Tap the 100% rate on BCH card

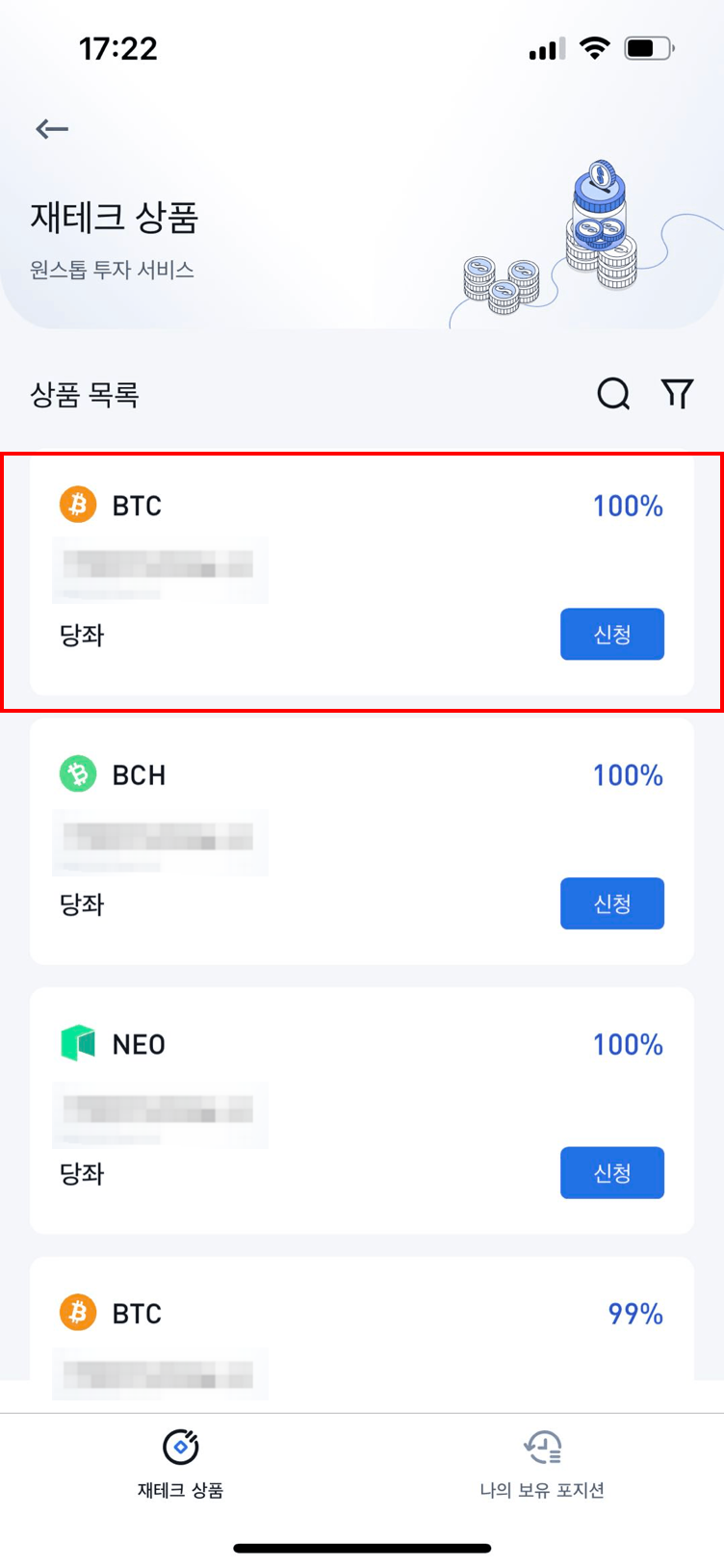pos(628,775)
